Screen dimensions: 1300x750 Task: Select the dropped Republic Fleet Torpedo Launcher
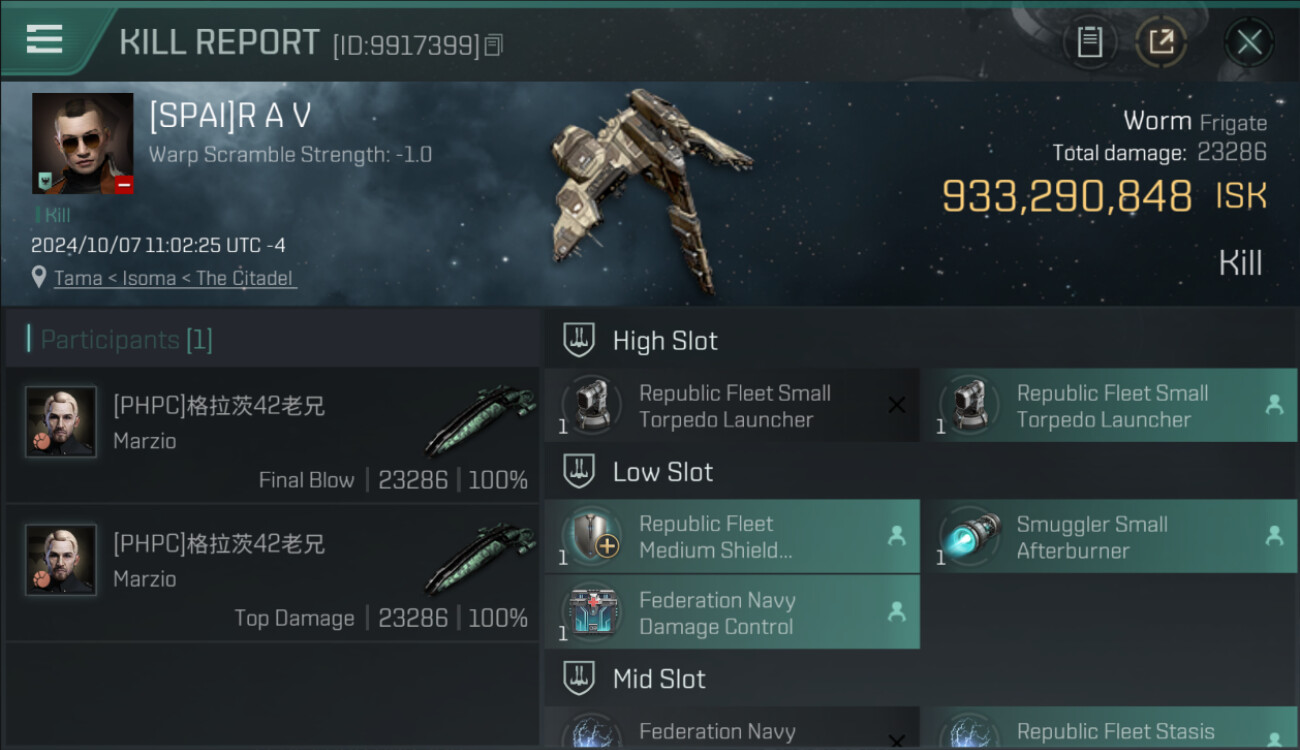tap(1110, 405)
